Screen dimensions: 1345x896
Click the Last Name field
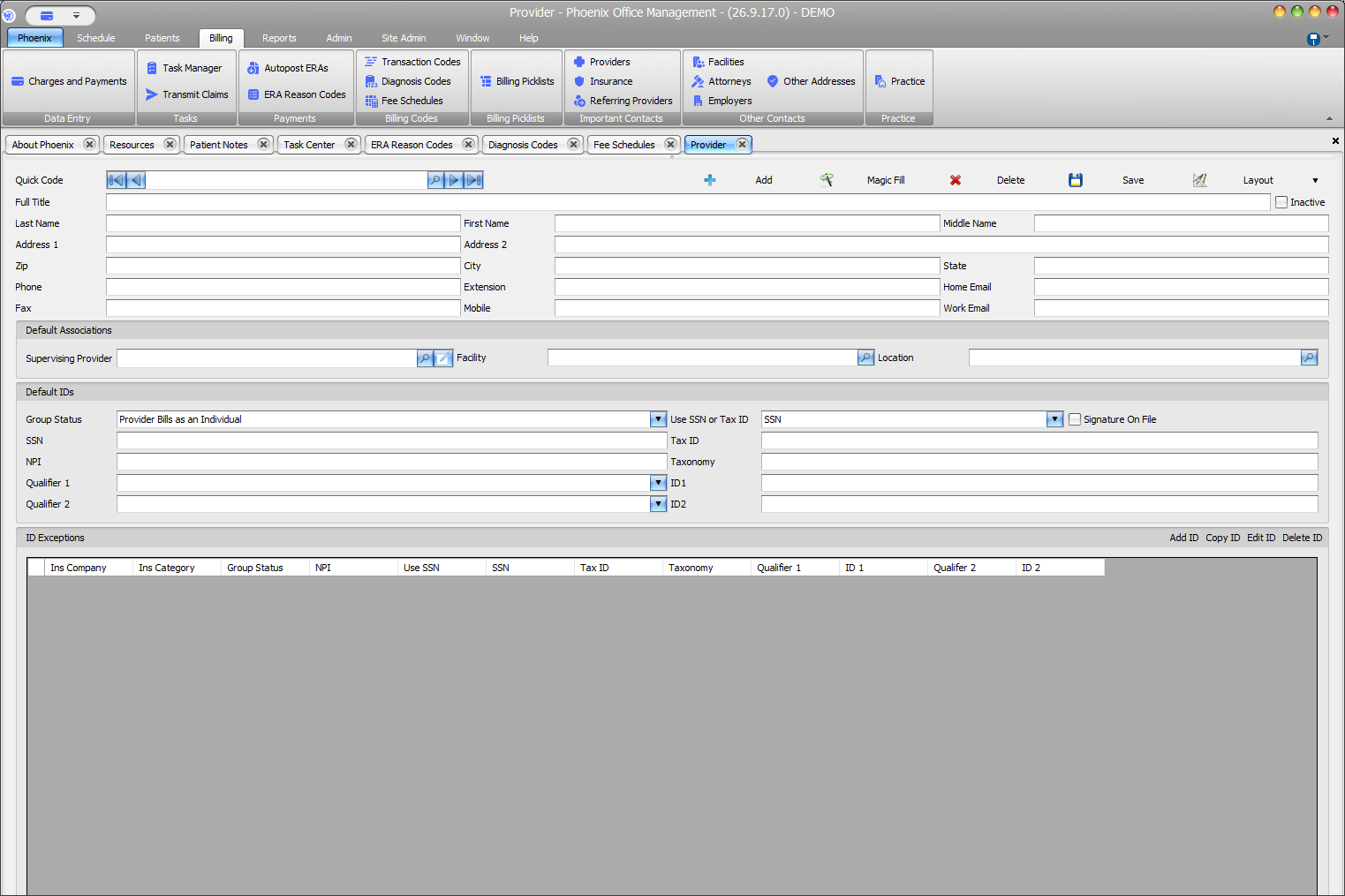(x=283, y=223)
